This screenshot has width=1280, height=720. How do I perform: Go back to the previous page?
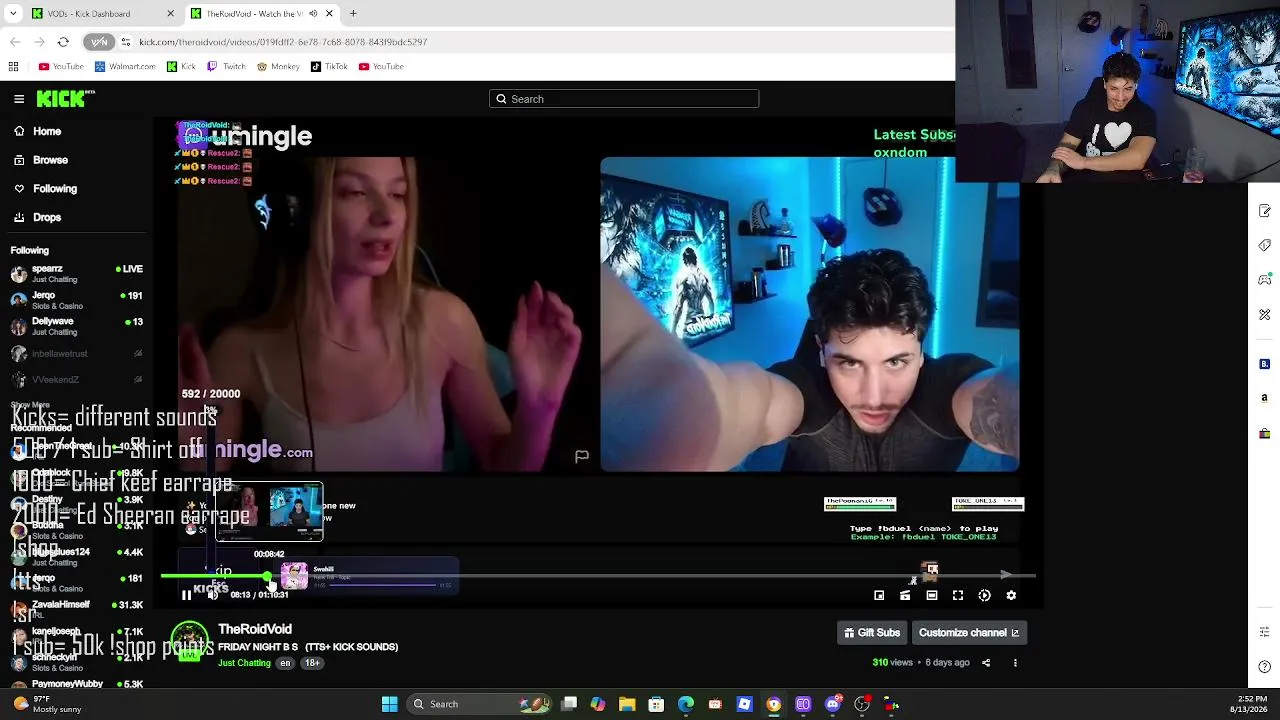coord(15,42)
